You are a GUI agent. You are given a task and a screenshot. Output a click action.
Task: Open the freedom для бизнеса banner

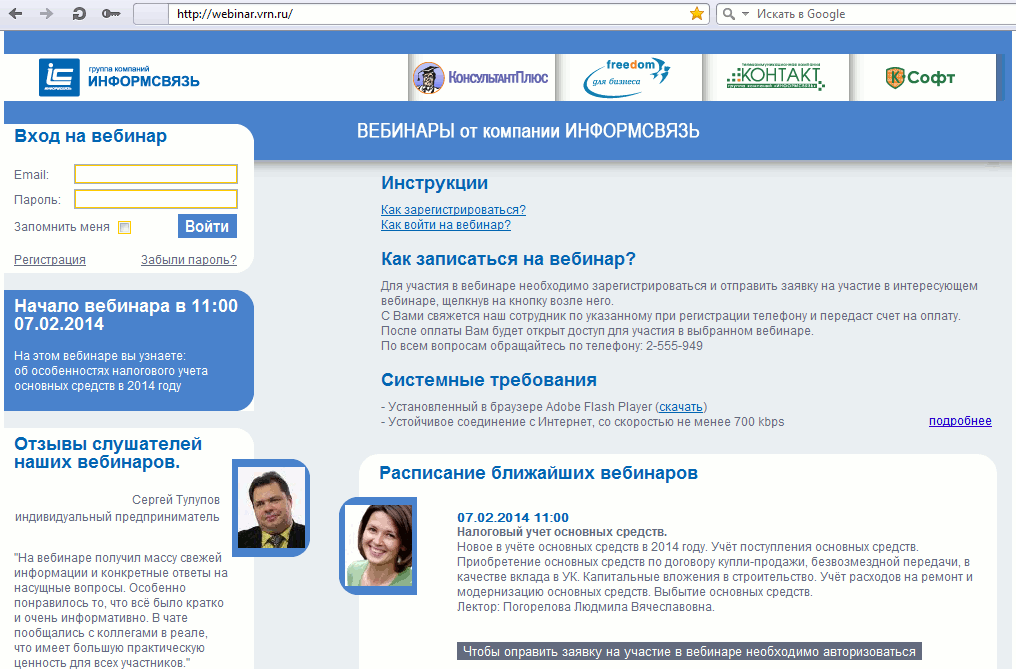tap(628, 78)
